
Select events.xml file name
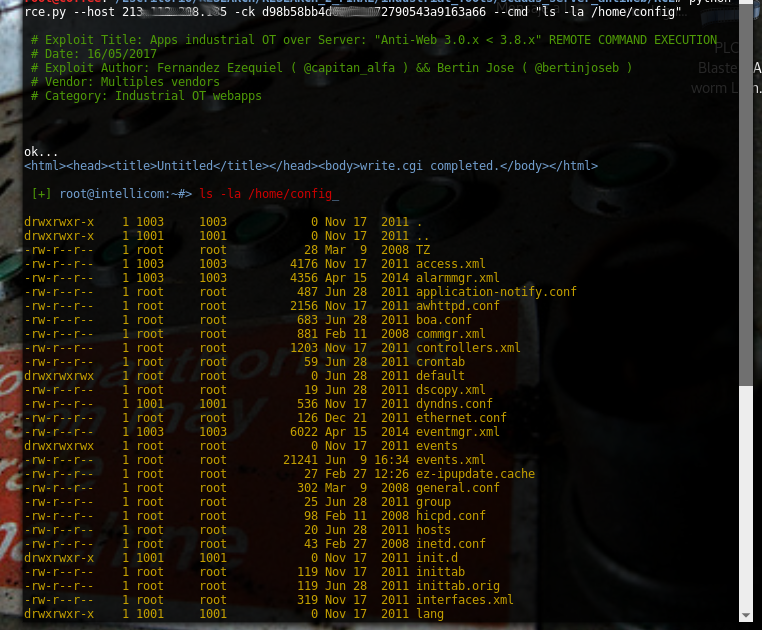(x=450, y=460)
